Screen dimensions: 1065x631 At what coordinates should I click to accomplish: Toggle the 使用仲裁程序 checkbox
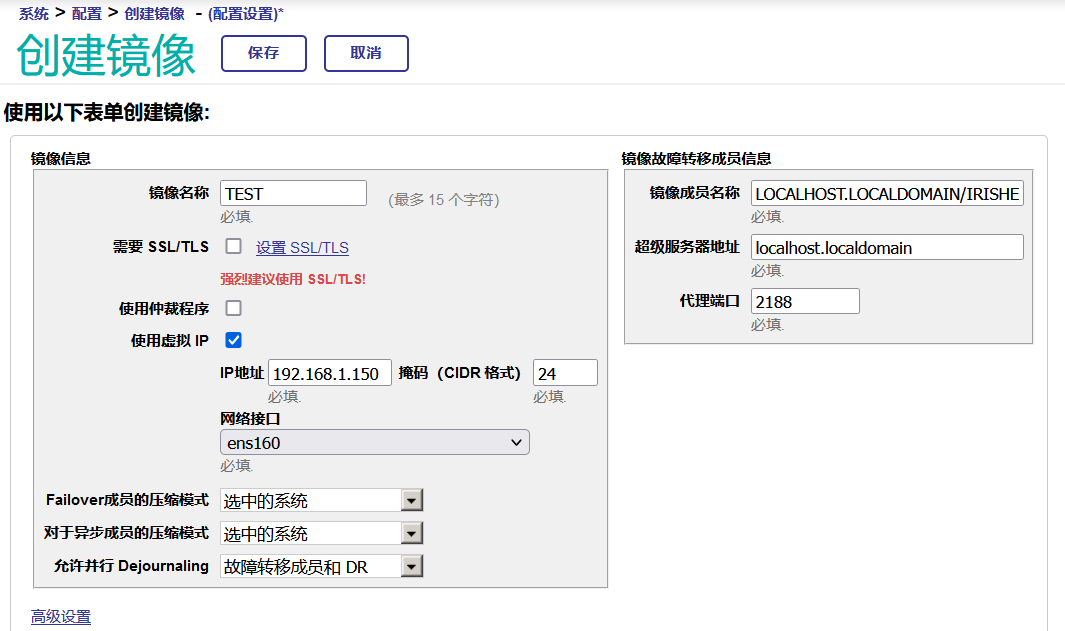coord(234,308)
